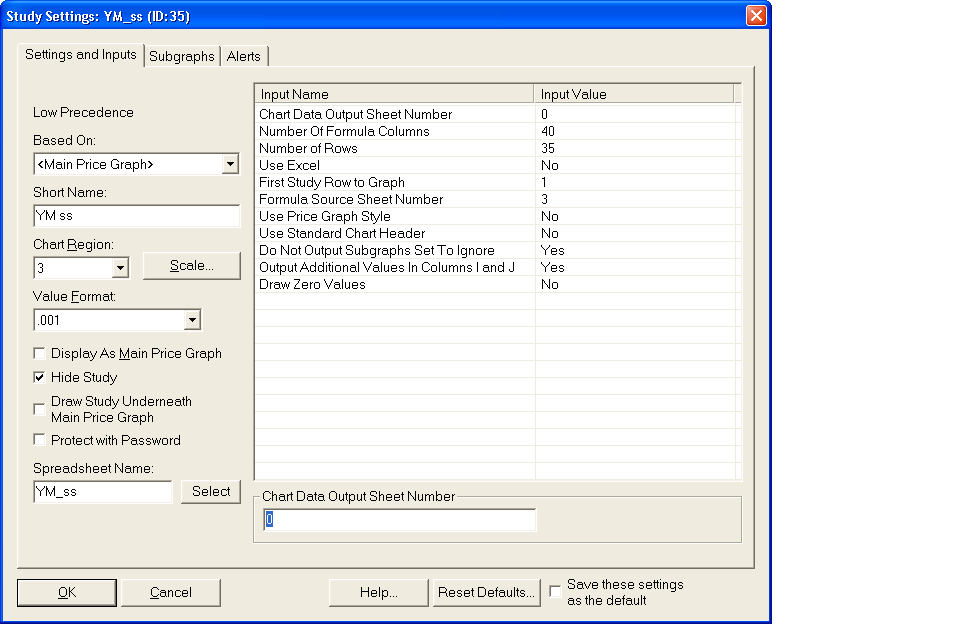This screenshot has width=960, height=624.
Task: Select Do Not Output Subgraphs Set To Ignore row
Action: pos(495,250)
